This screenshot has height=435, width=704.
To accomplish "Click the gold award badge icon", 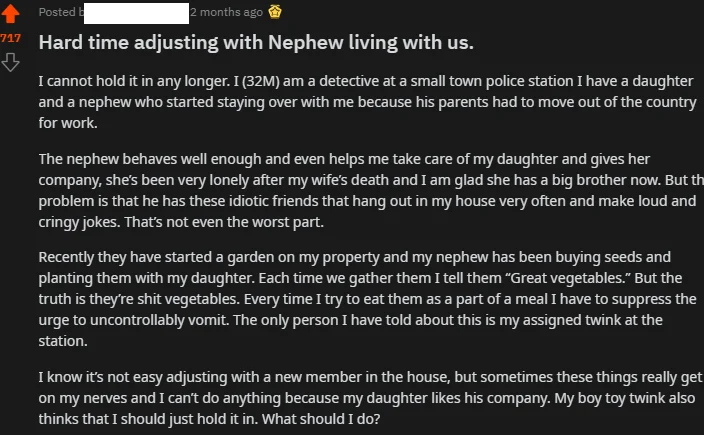I will coord(275,13).
